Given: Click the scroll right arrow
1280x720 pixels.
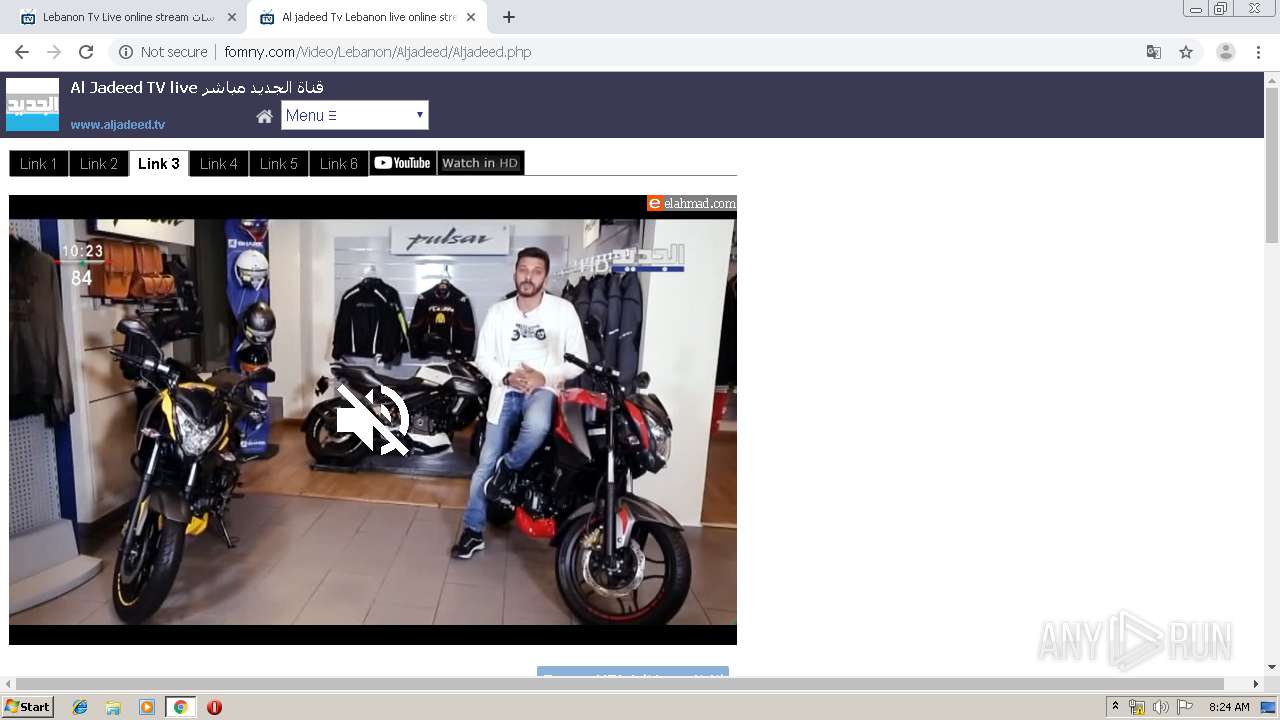Looking at the screenshot, I should (x=1256, y=684).
